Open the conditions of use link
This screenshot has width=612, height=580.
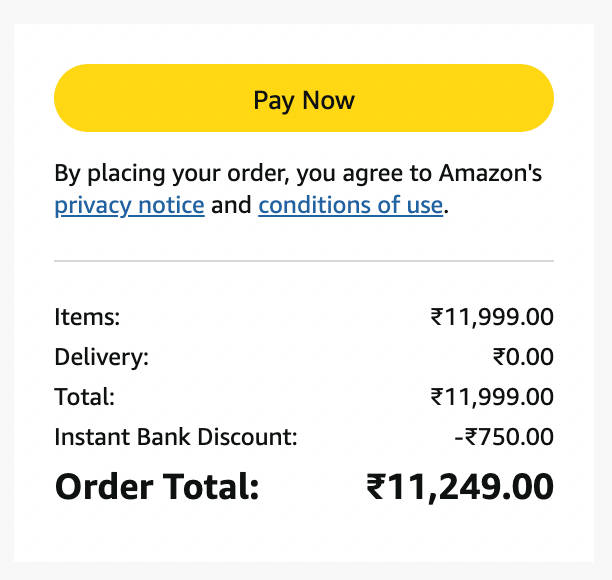click(x=350, y=206)
